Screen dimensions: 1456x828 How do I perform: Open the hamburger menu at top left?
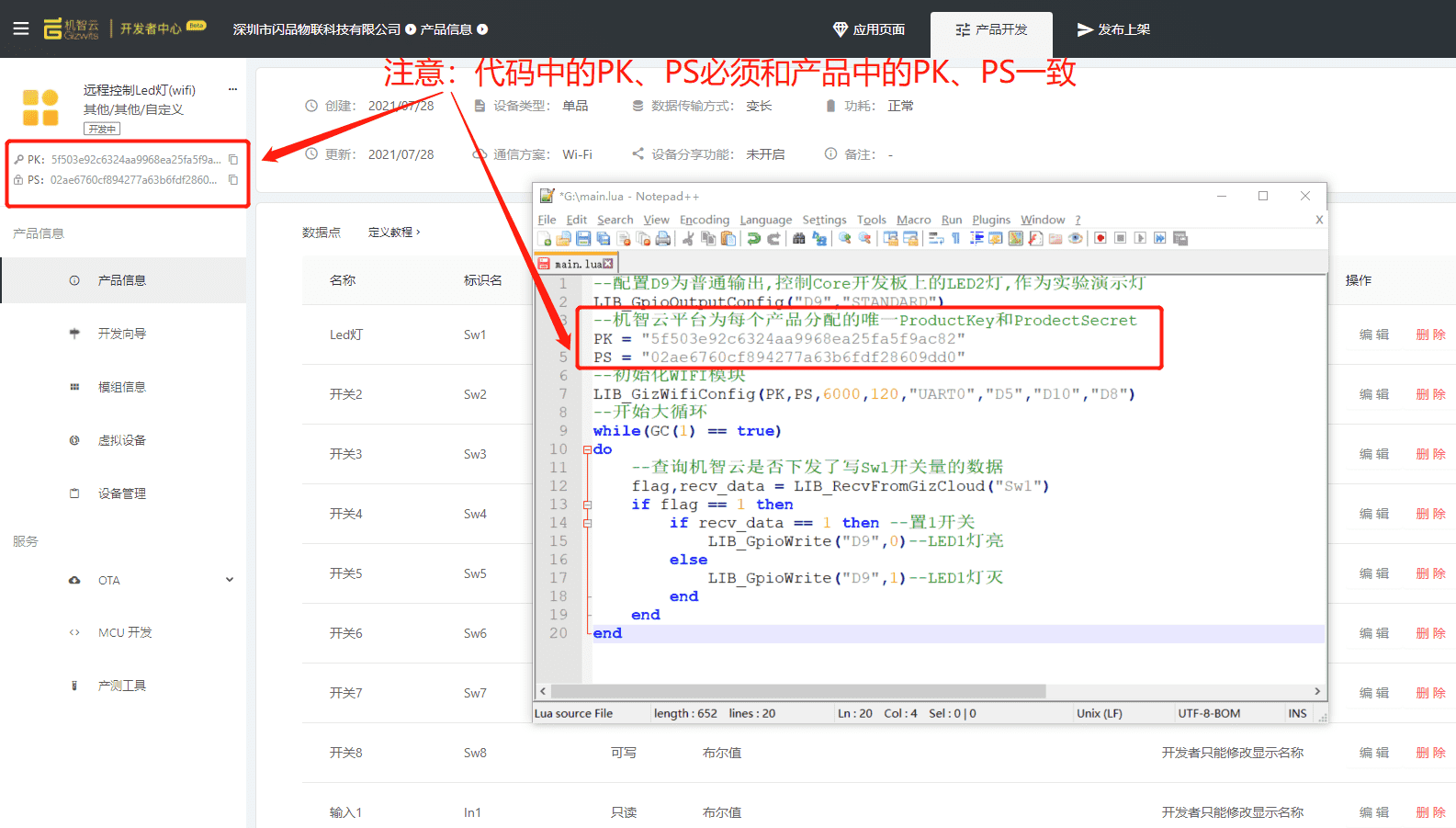[21, 28]
